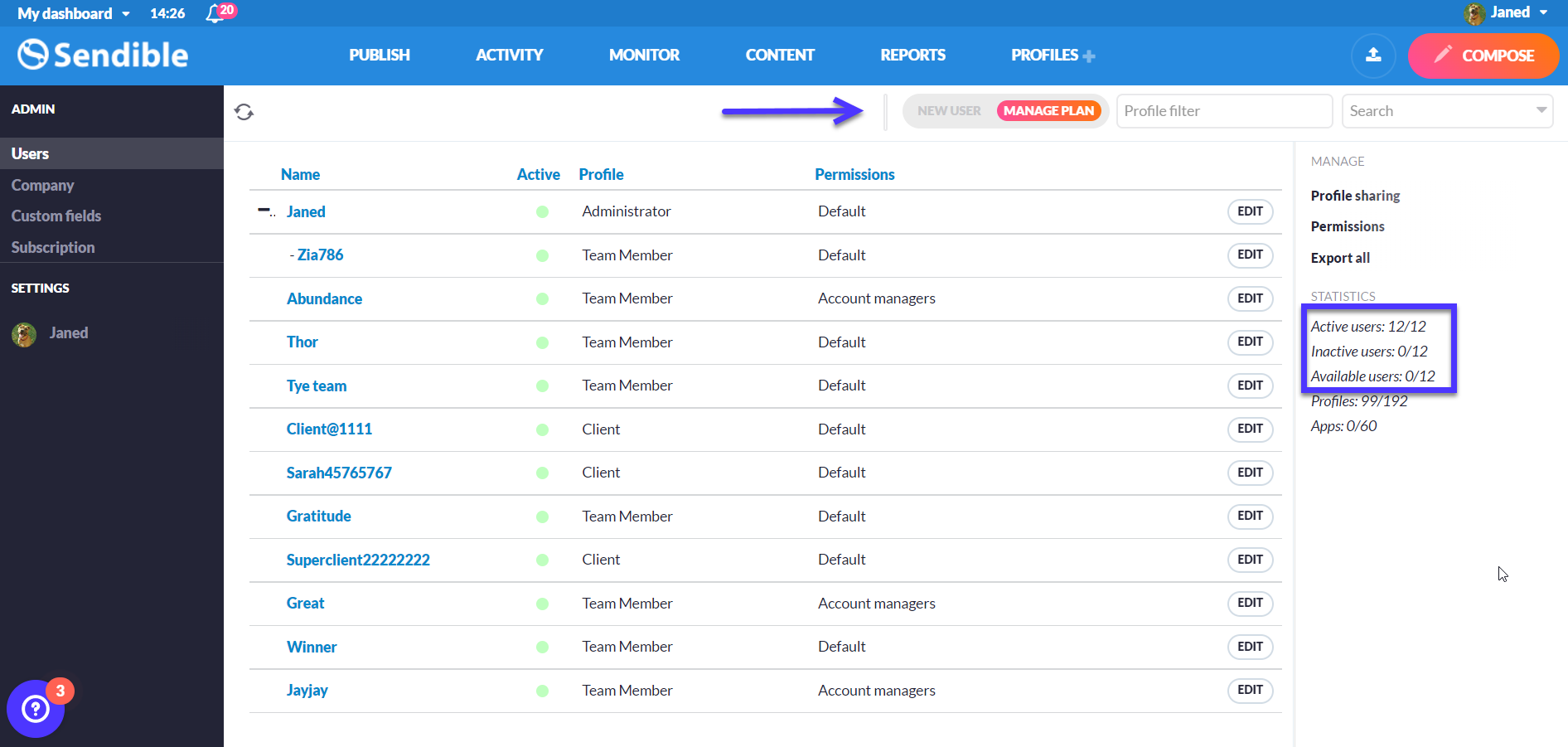Image resolution: width=1568 pixels, height=747 pixels.
Task: Edit the Jayjay user row
Action: point(1250,690)
